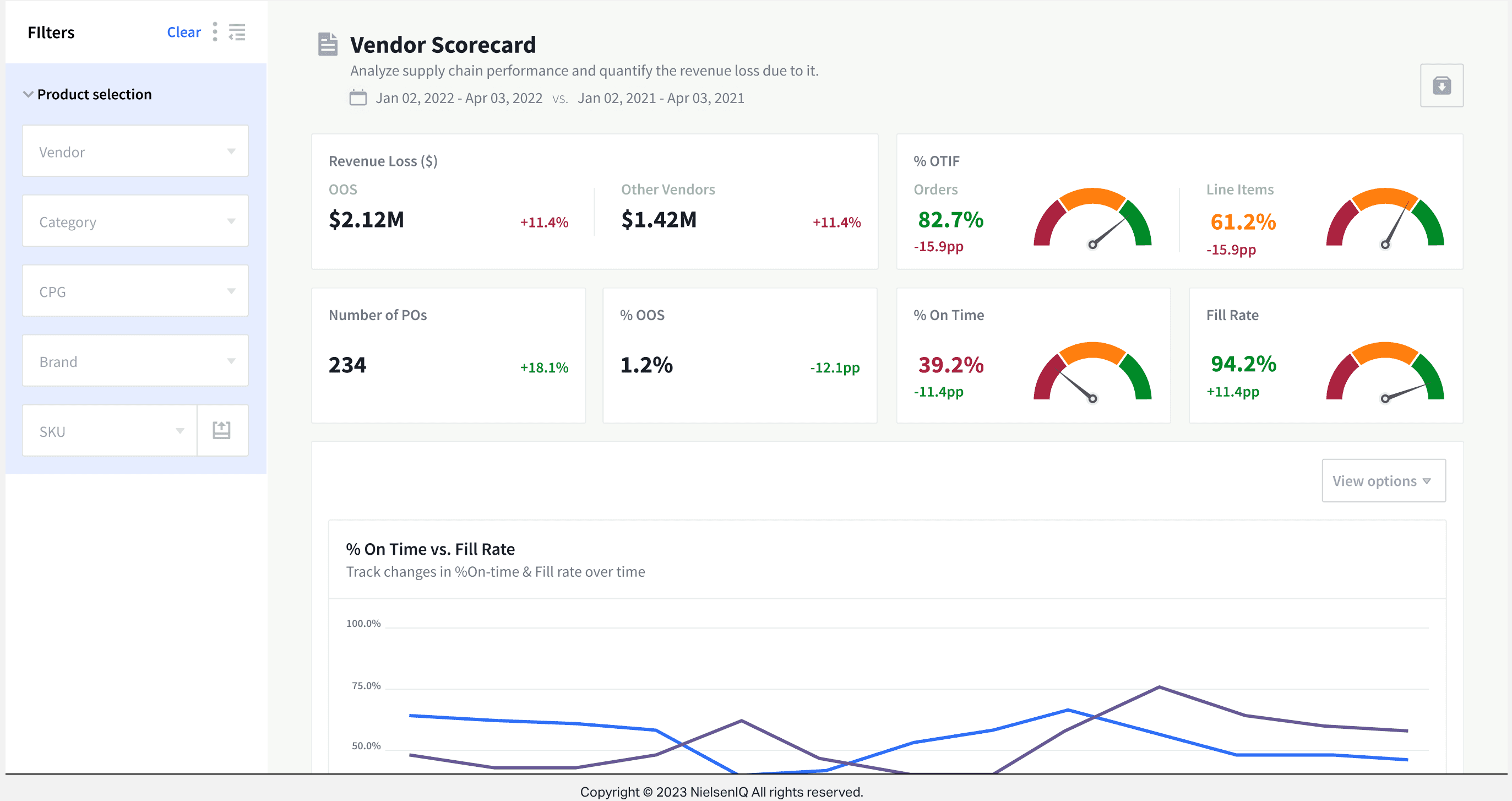Open the SKU dropdown selector
The width and height of the screenshot is (1512, 801).
[x=110, y=431]
